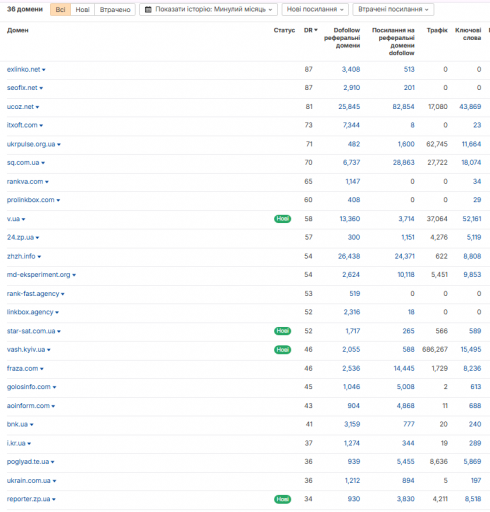Switch to the 'Нові' filter tab
The width and height of the screenshot is (490, 512).
82,10
